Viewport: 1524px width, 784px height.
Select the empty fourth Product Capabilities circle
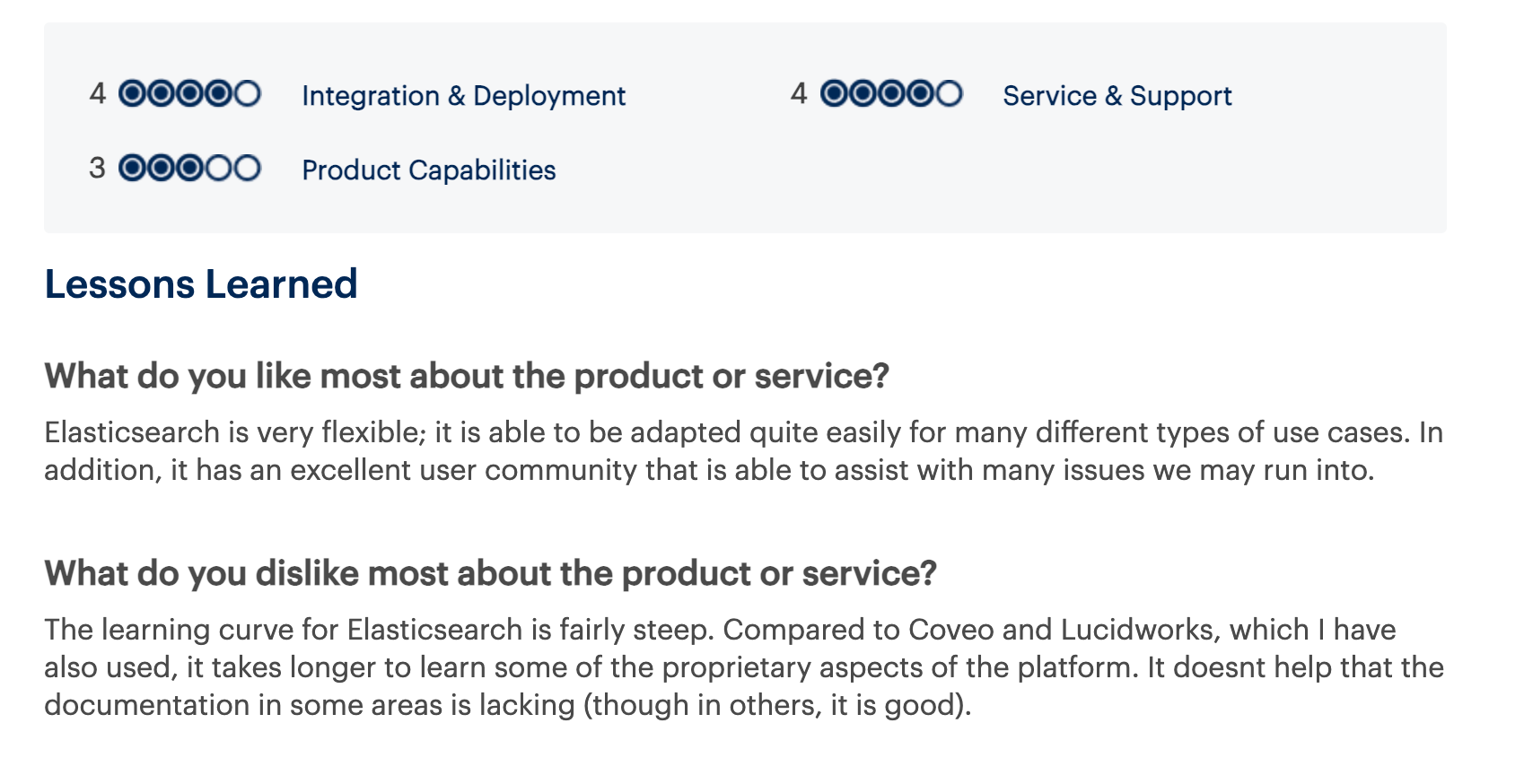[218, 168]
